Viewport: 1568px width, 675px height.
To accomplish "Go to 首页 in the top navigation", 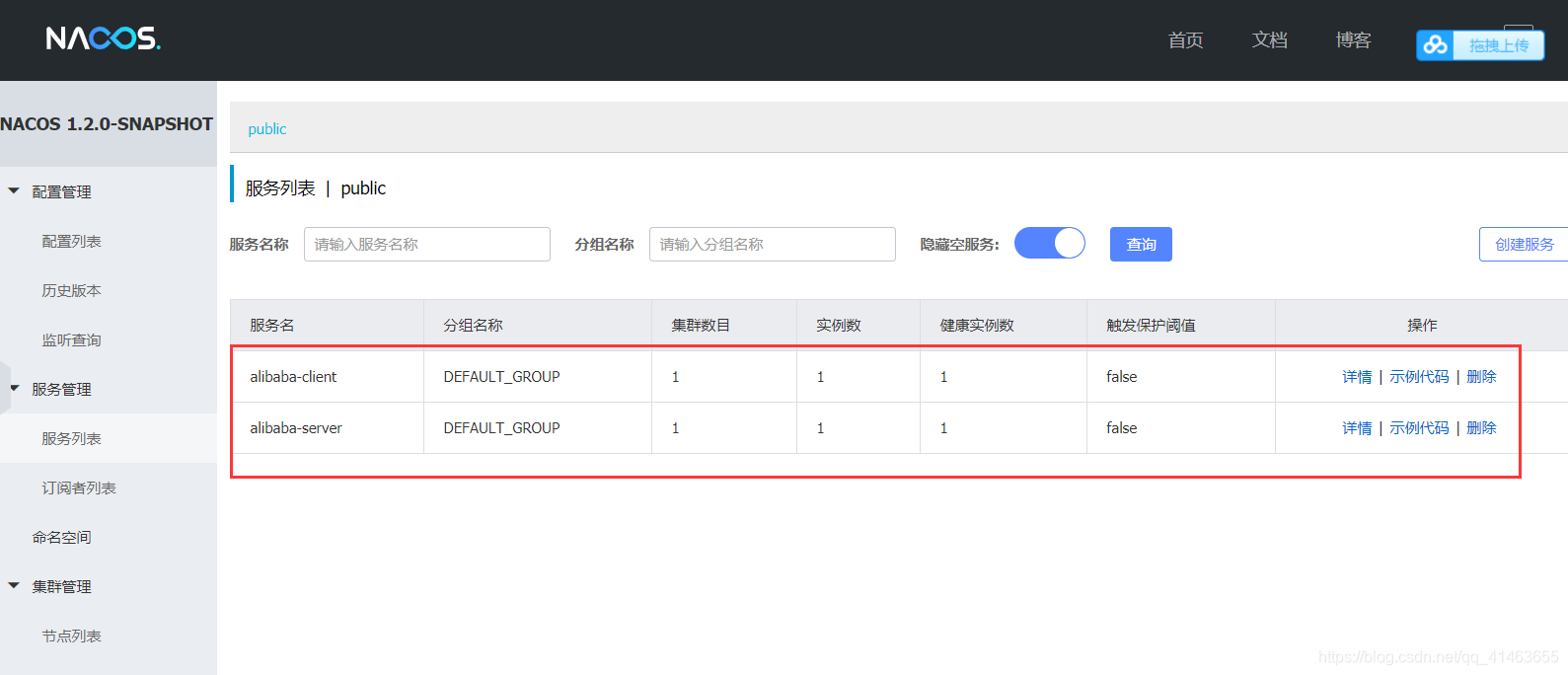I will point(1185,39).
